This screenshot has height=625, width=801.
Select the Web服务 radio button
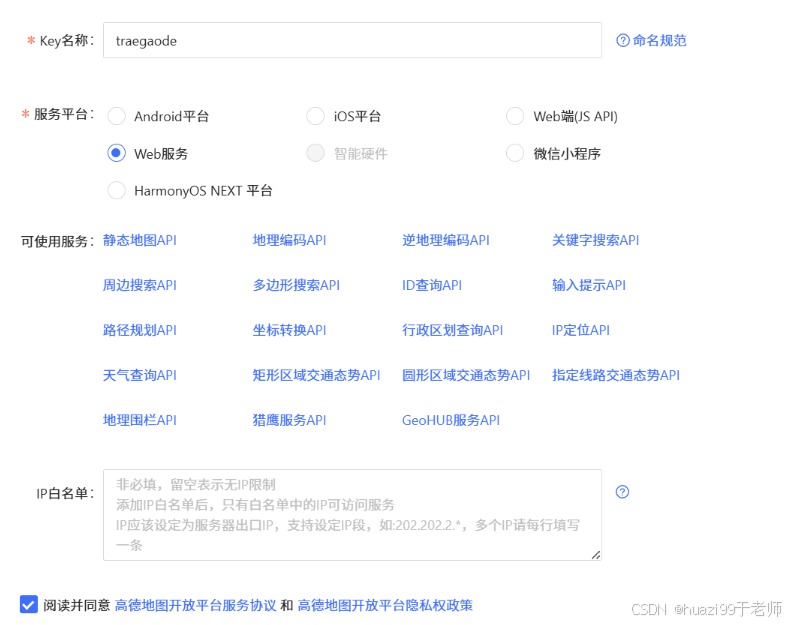pyautogui.click(x=116, y=153)
